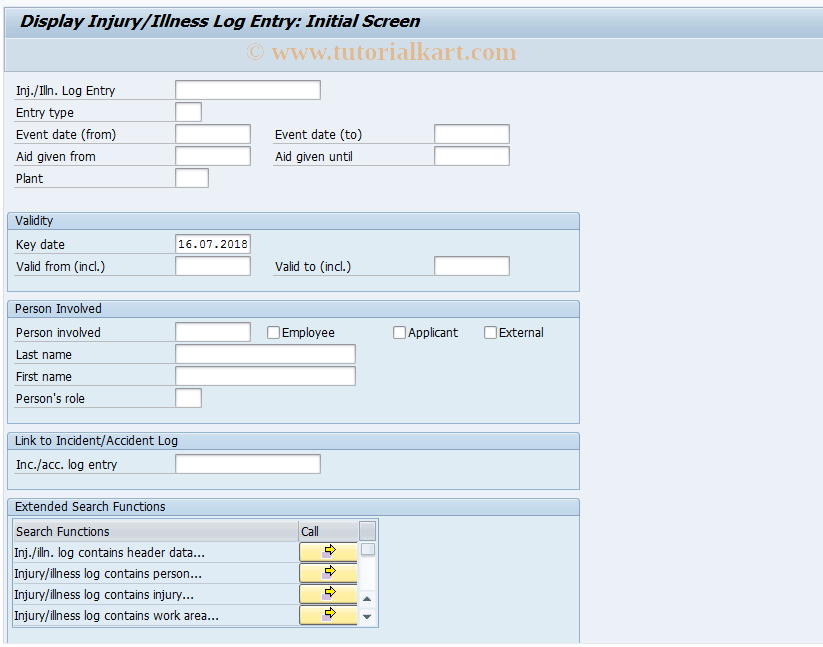Viewport: 823px width, 647px height.
Task: Execute the 'Injury/illness log contains work area' search arrow
Action: click(327, 614)
